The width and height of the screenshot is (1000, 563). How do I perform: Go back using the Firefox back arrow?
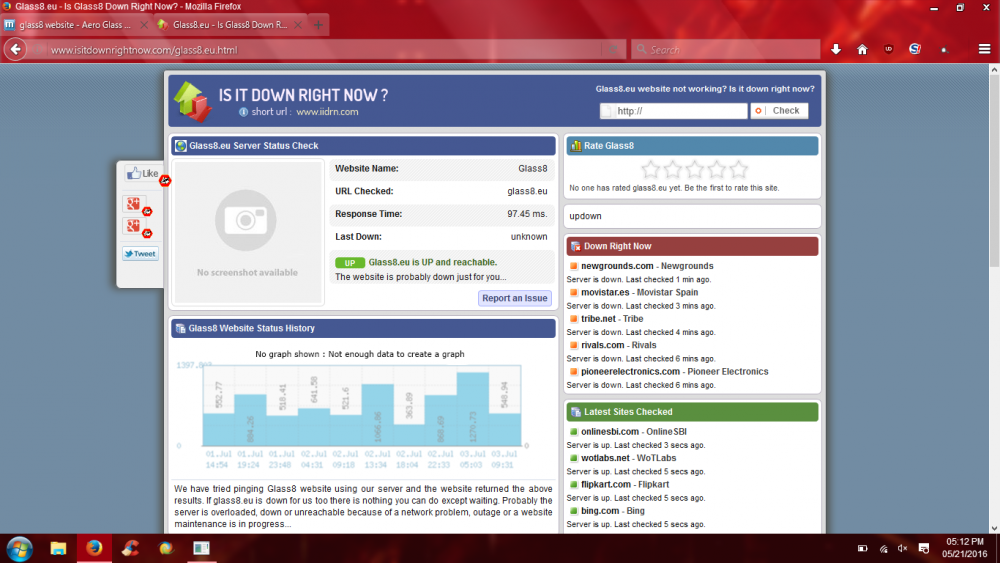tap(15, 49)
